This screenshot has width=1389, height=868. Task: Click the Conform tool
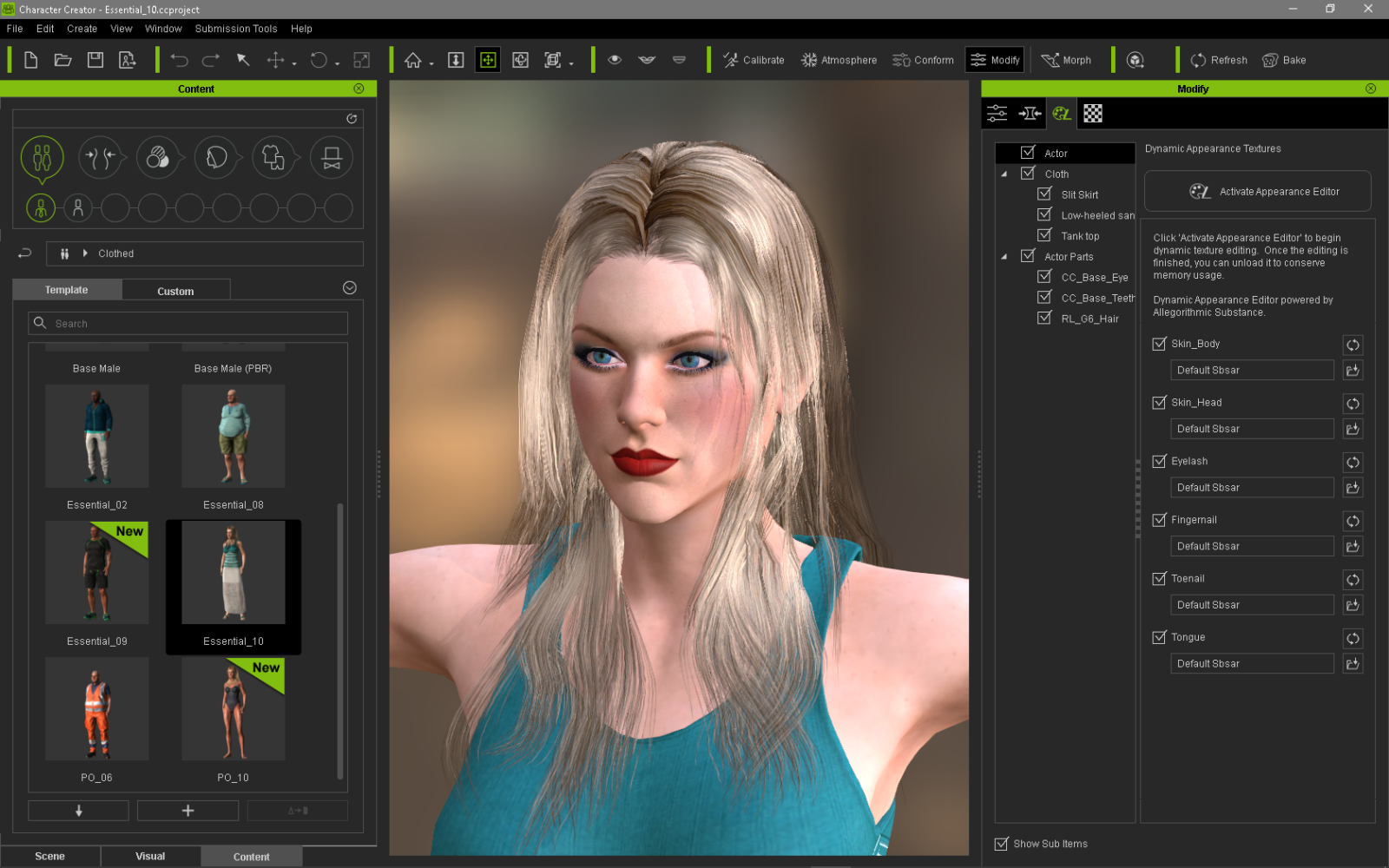coord(923,60)
